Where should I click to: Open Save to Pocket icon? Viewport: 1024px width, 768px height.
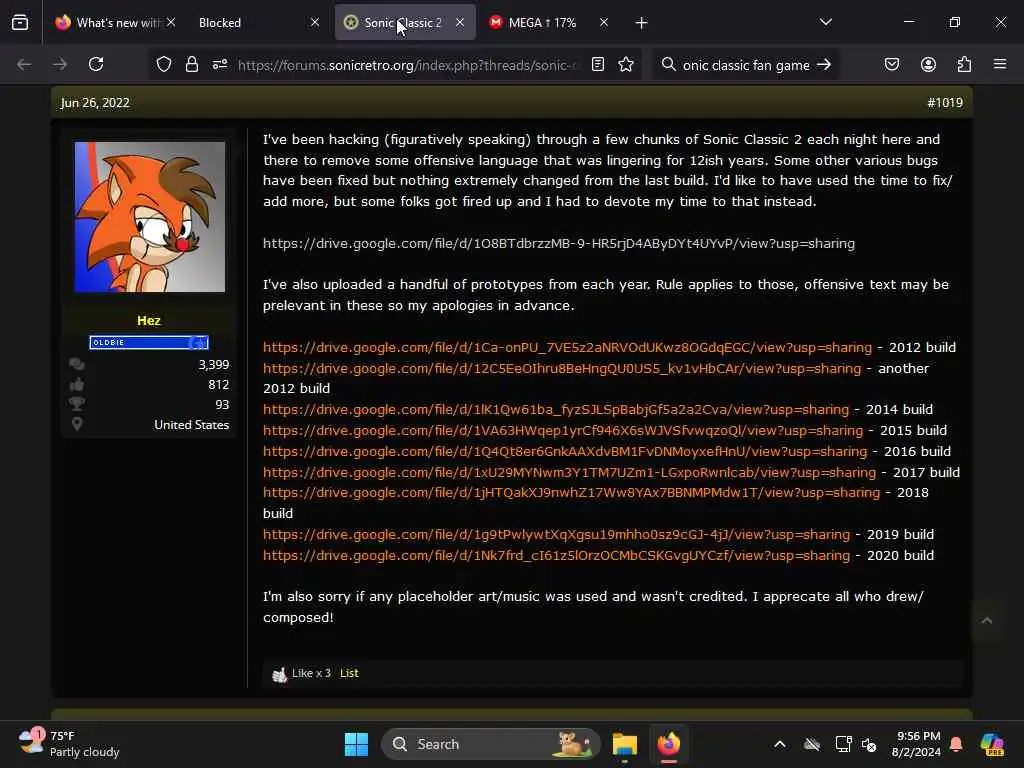pos(891,64)
